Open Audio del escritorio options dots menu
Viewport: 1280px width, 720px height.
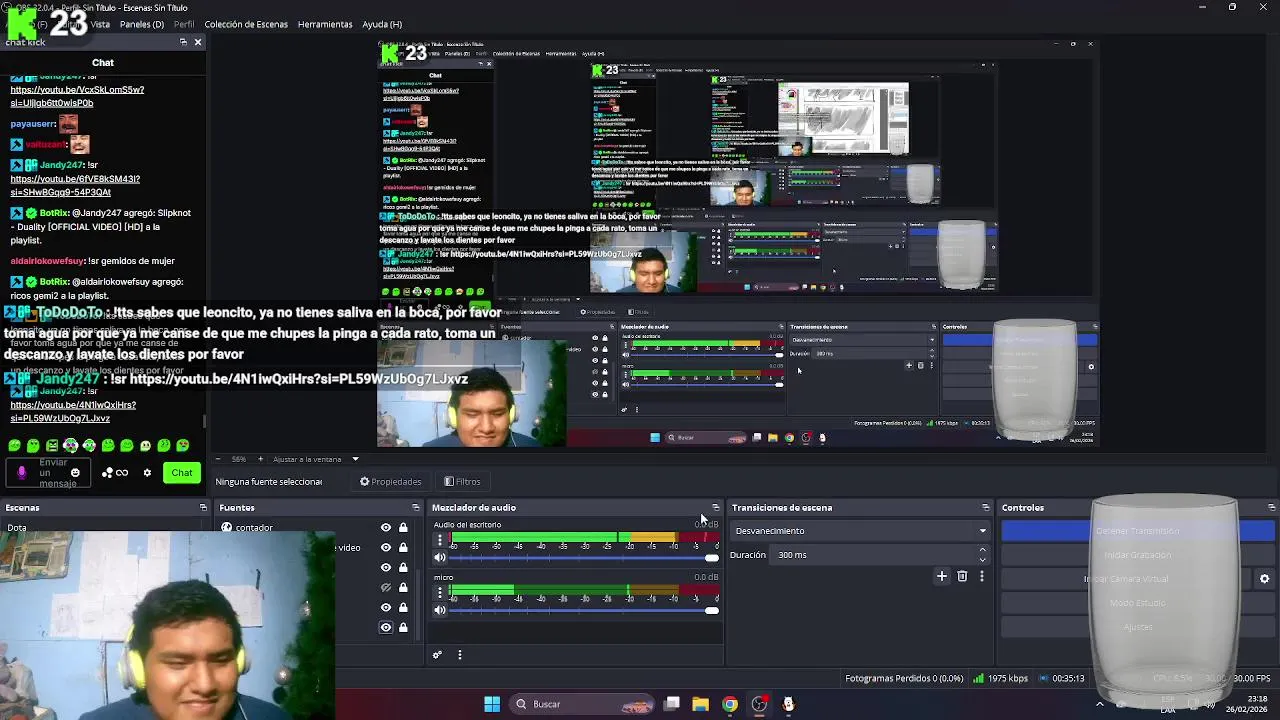point(439,540)
